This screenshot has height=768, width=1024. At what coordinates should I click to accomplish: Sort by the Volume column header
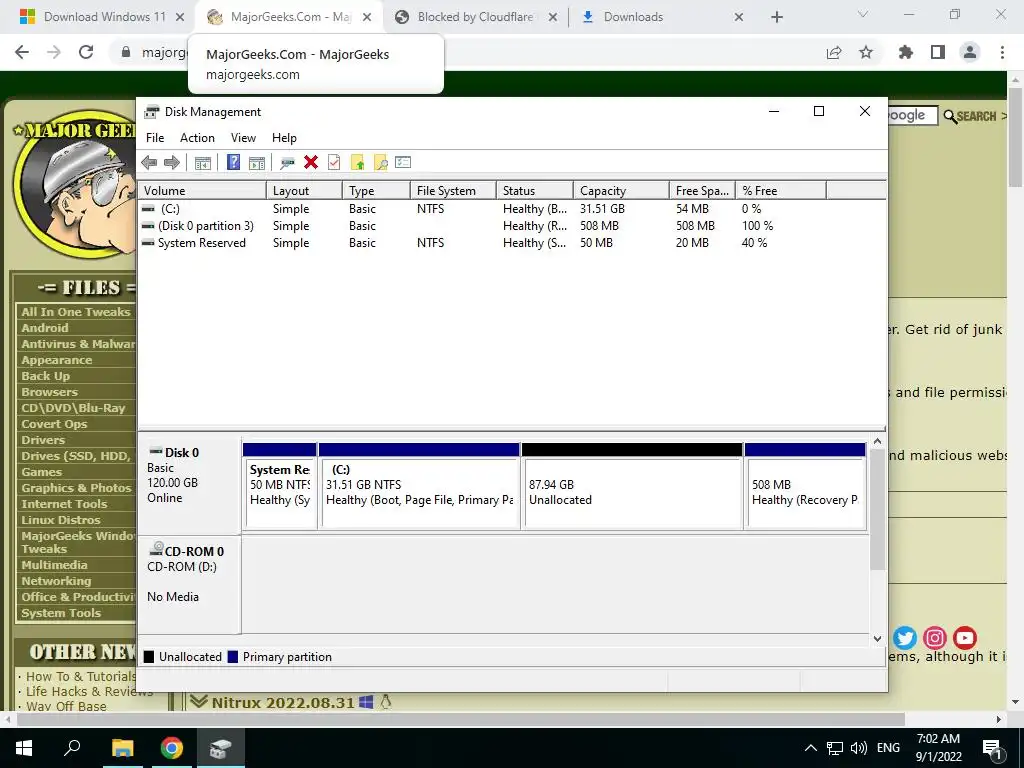pyautogui.click(x=202, y=191)
